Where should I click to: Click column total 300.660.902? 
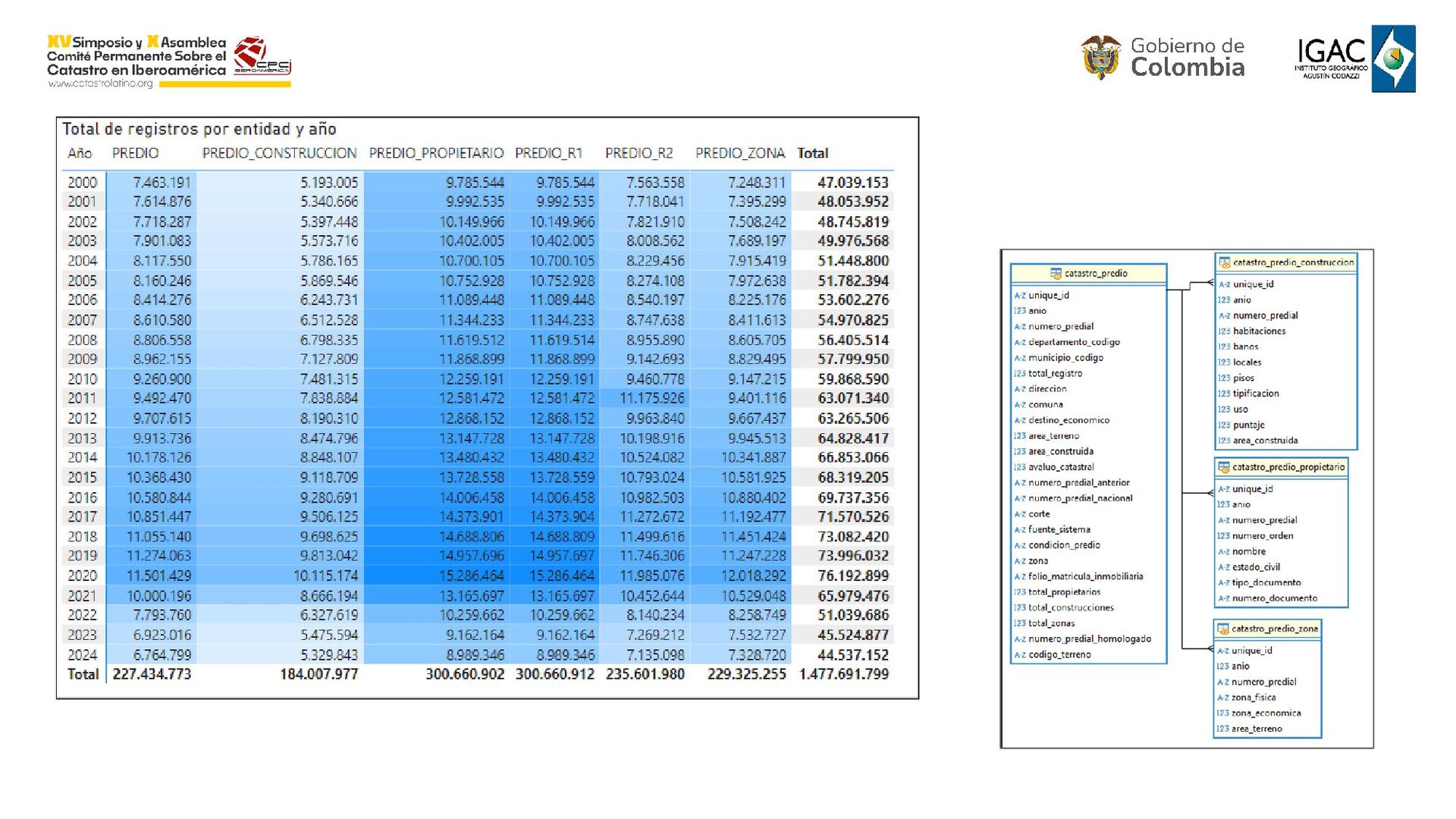(465, 674)
